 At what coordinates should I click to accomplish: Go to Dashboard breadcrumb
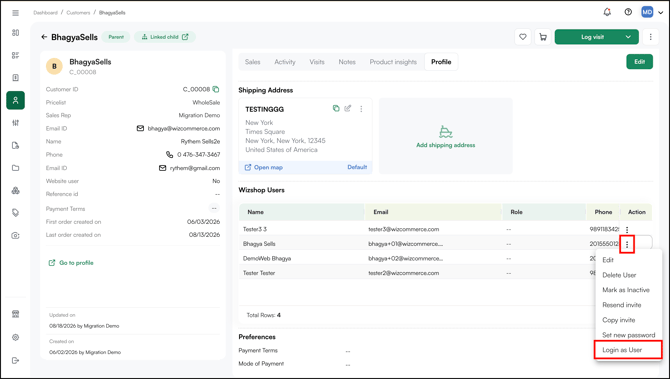click(x=45, y=13)
